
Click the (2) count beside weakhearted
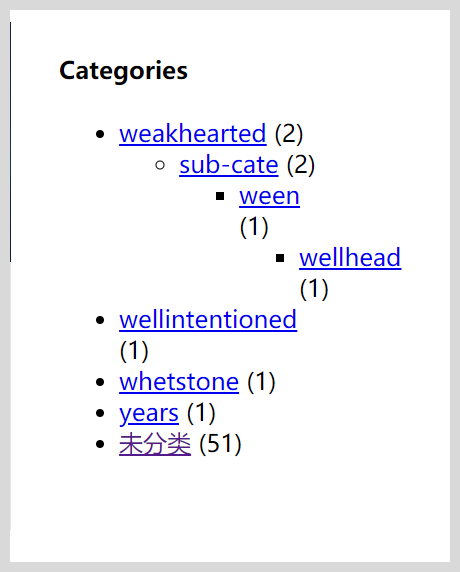[x=289, y=134]
